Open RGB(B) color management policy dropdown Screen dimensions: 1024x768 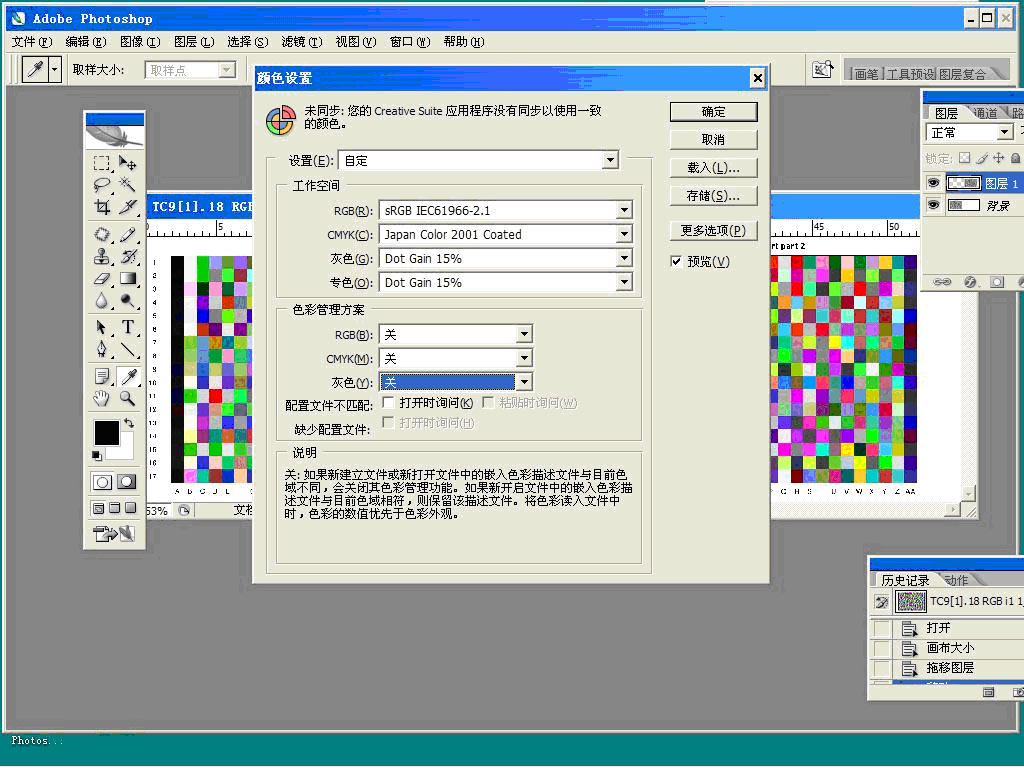(x=456, y=334)
